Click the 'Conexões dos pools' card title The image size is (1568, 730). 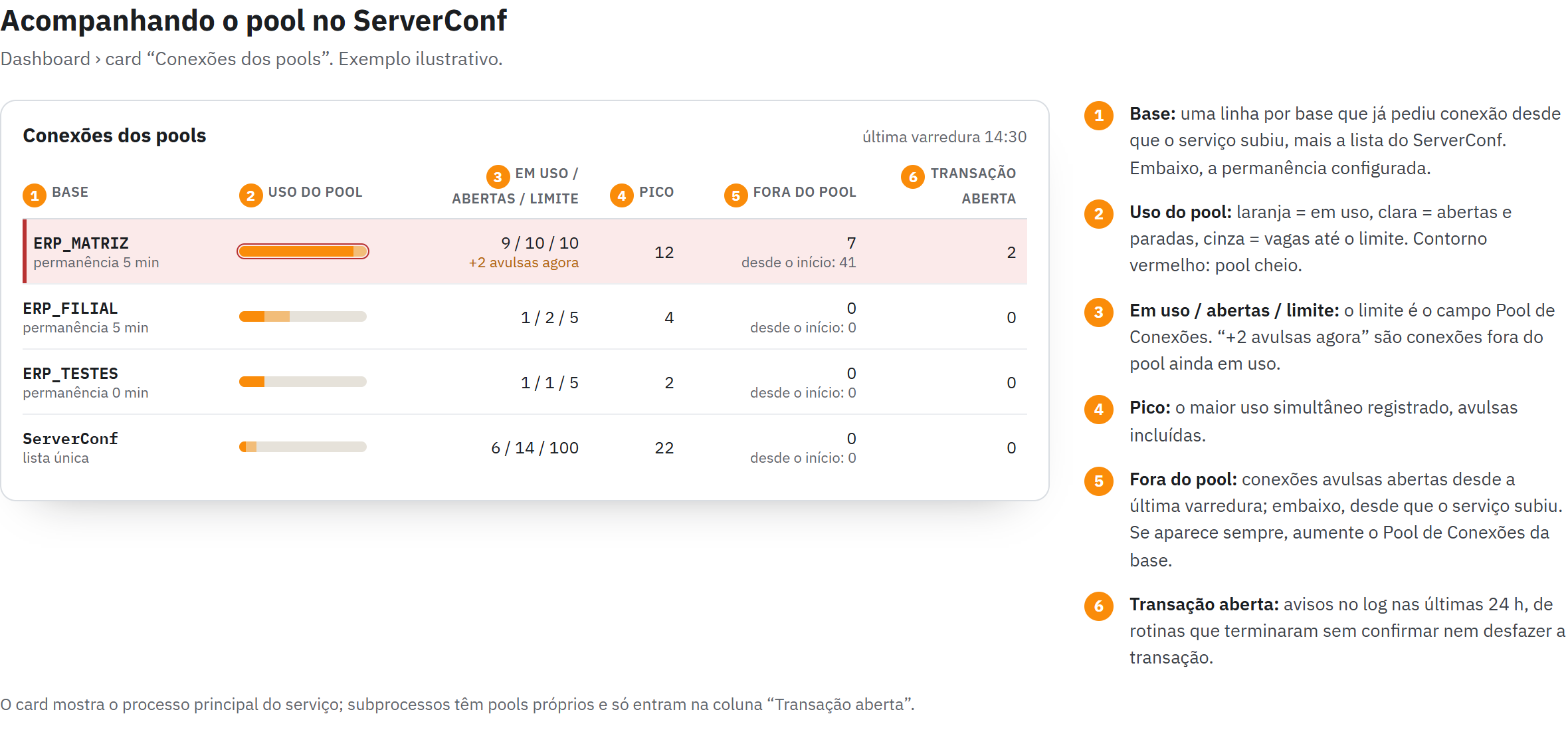[x=114, y=136]
